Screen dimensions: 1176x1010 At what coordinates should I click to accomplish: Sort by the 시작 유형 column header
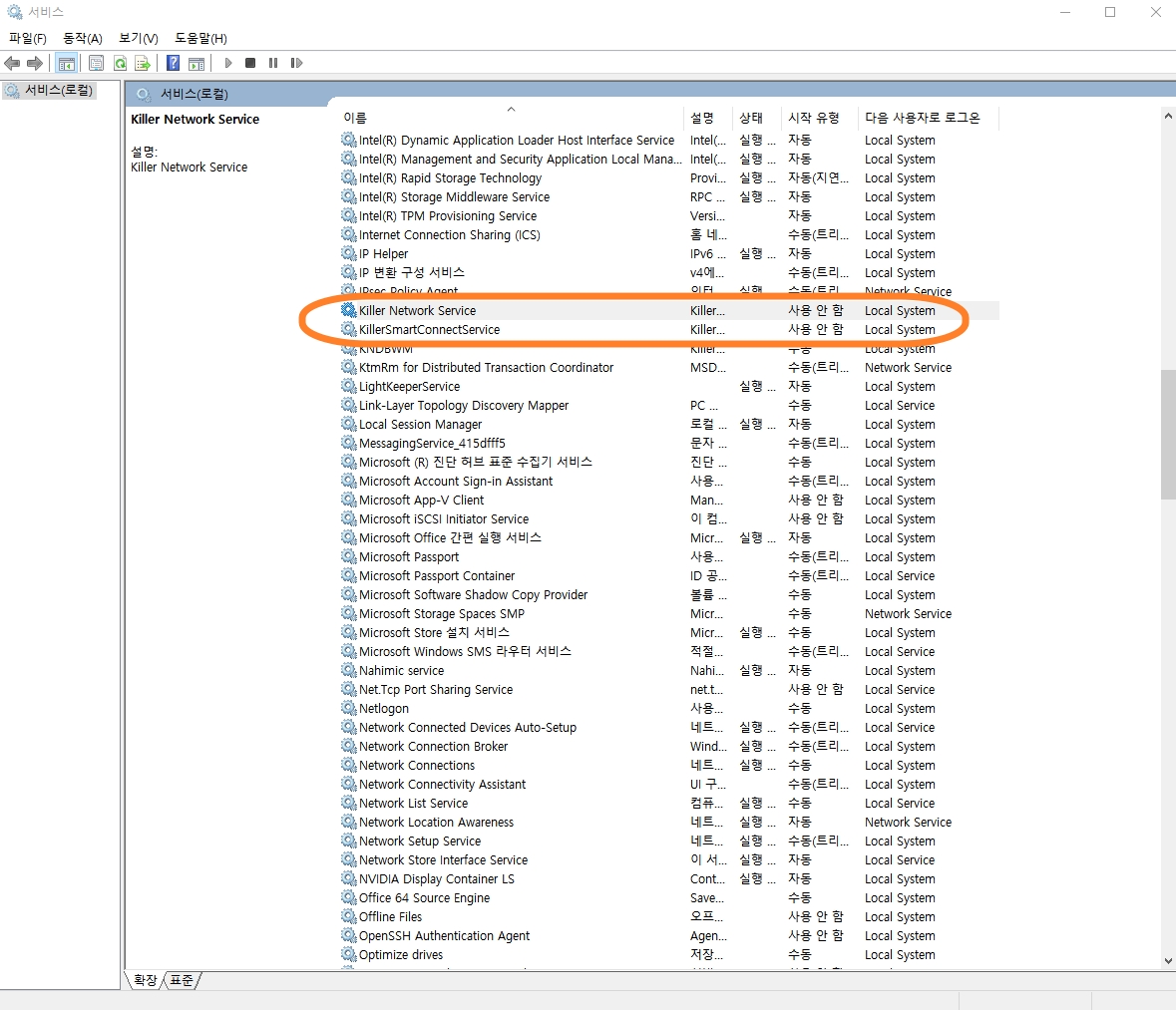click(x=821, y=118)
